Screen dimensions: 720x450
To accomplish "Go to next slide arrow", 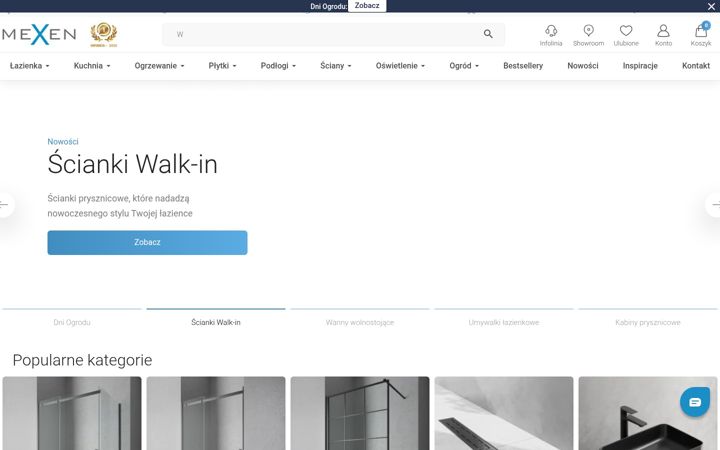I will pos(714,204).
